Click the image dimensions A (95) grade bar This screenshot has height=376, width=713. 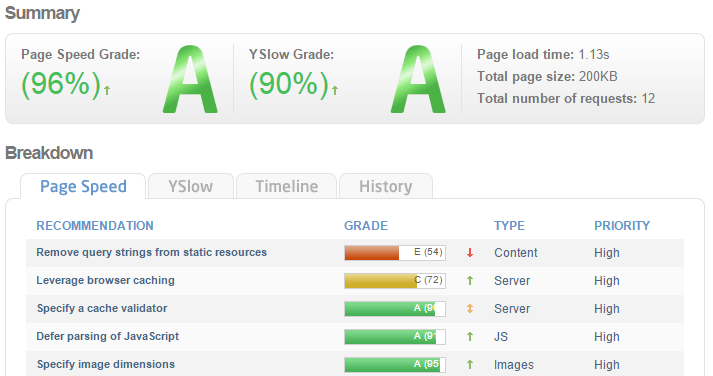395,365
